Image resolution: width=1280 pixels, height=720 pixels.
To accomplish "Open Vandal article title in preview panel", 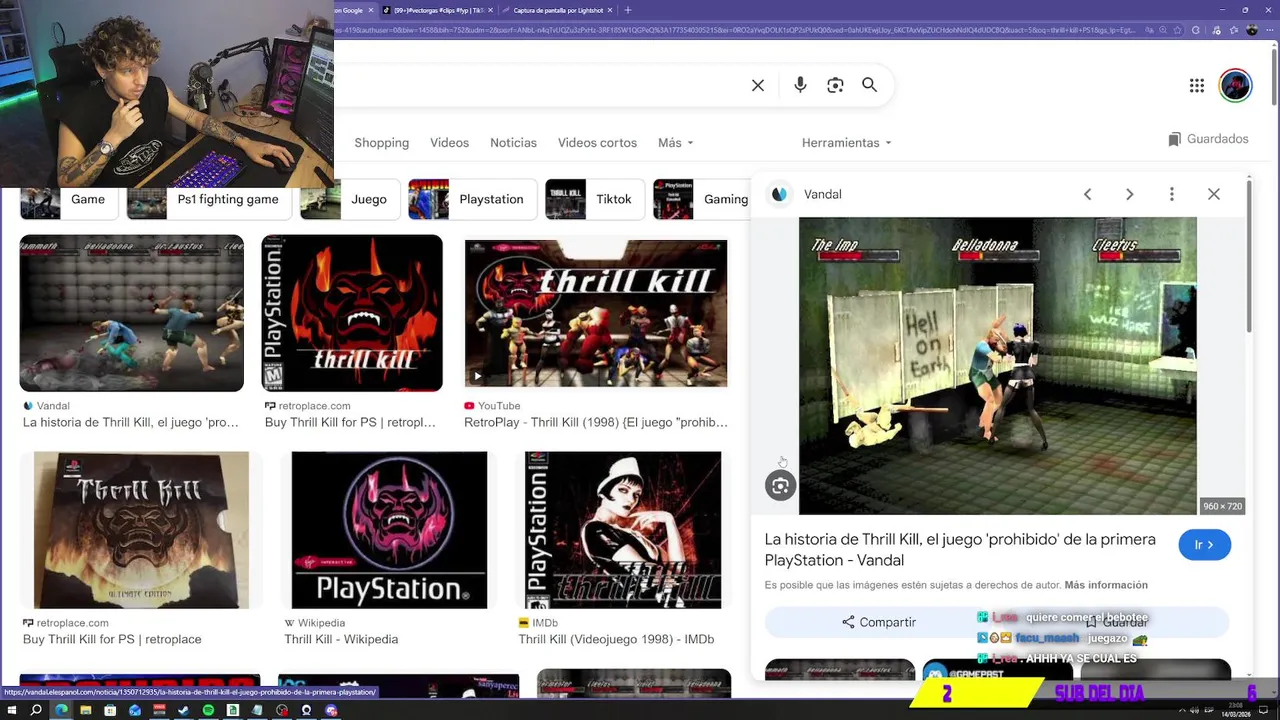I will (960, 550).
